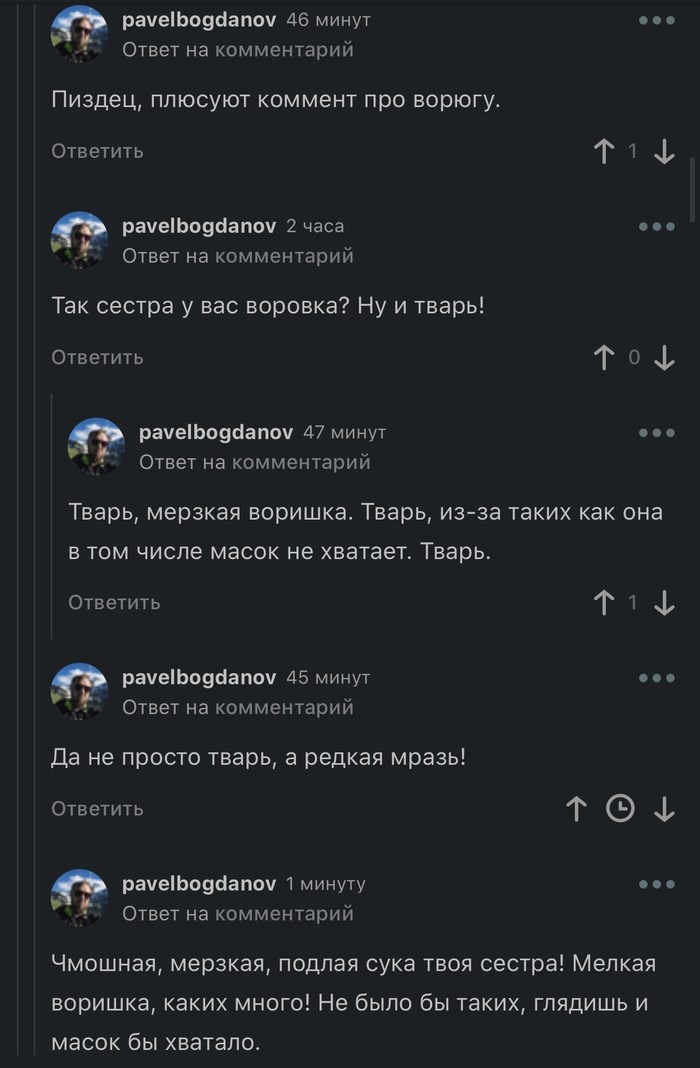
Task: Toggle upvote on the zero-rated comment
Action: pyautogui.click(x=603, y=357)
